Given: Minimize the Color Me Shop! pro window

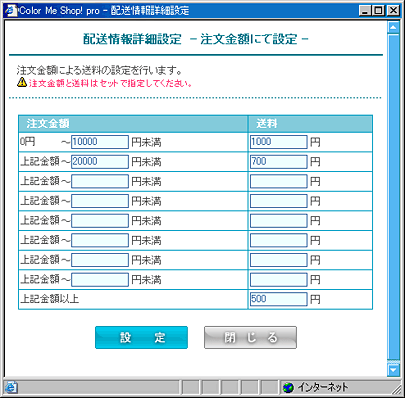Looking at the screenshot, I should coord(365,11).
